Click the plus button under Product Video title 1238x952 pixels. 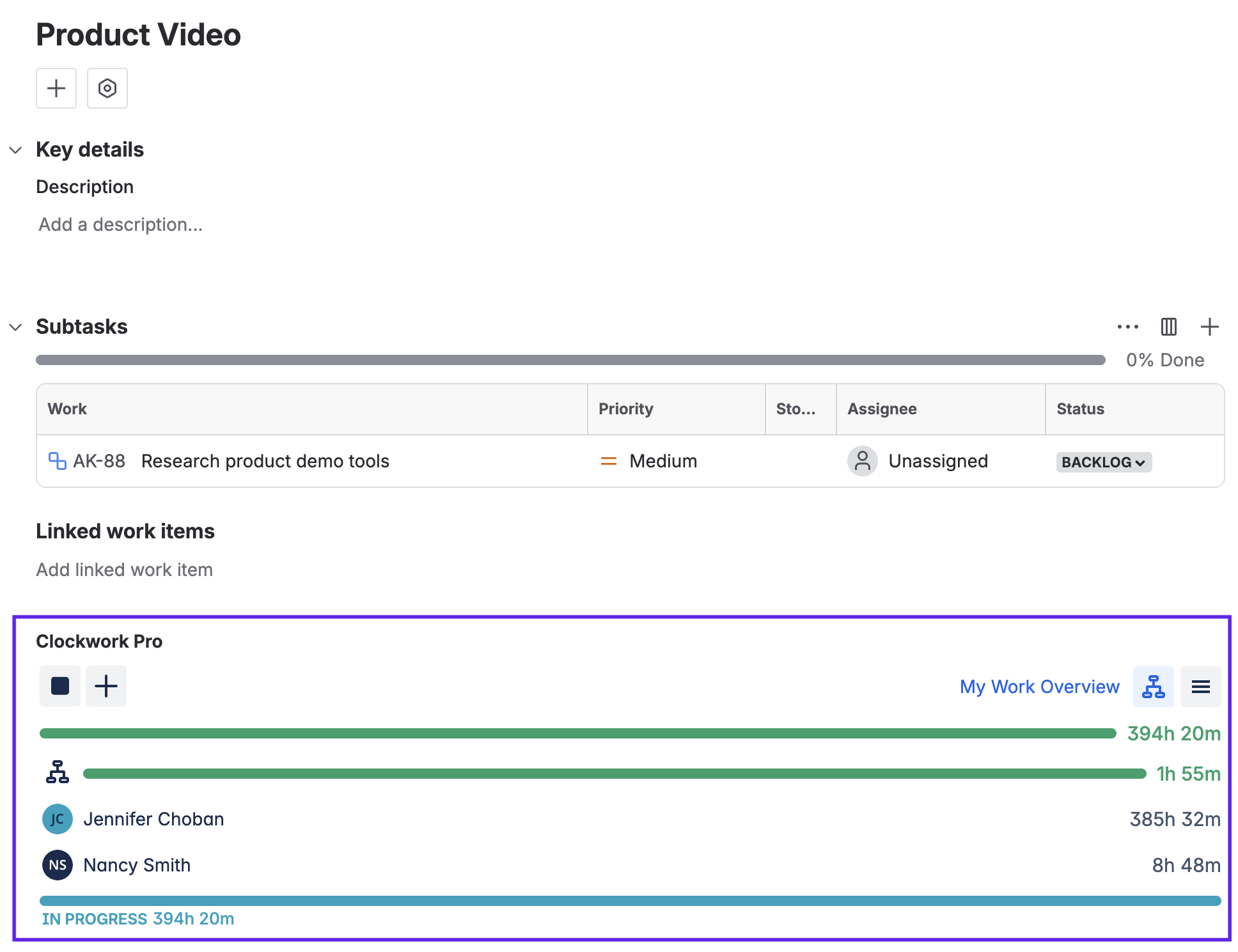click(x=56, y=88)
